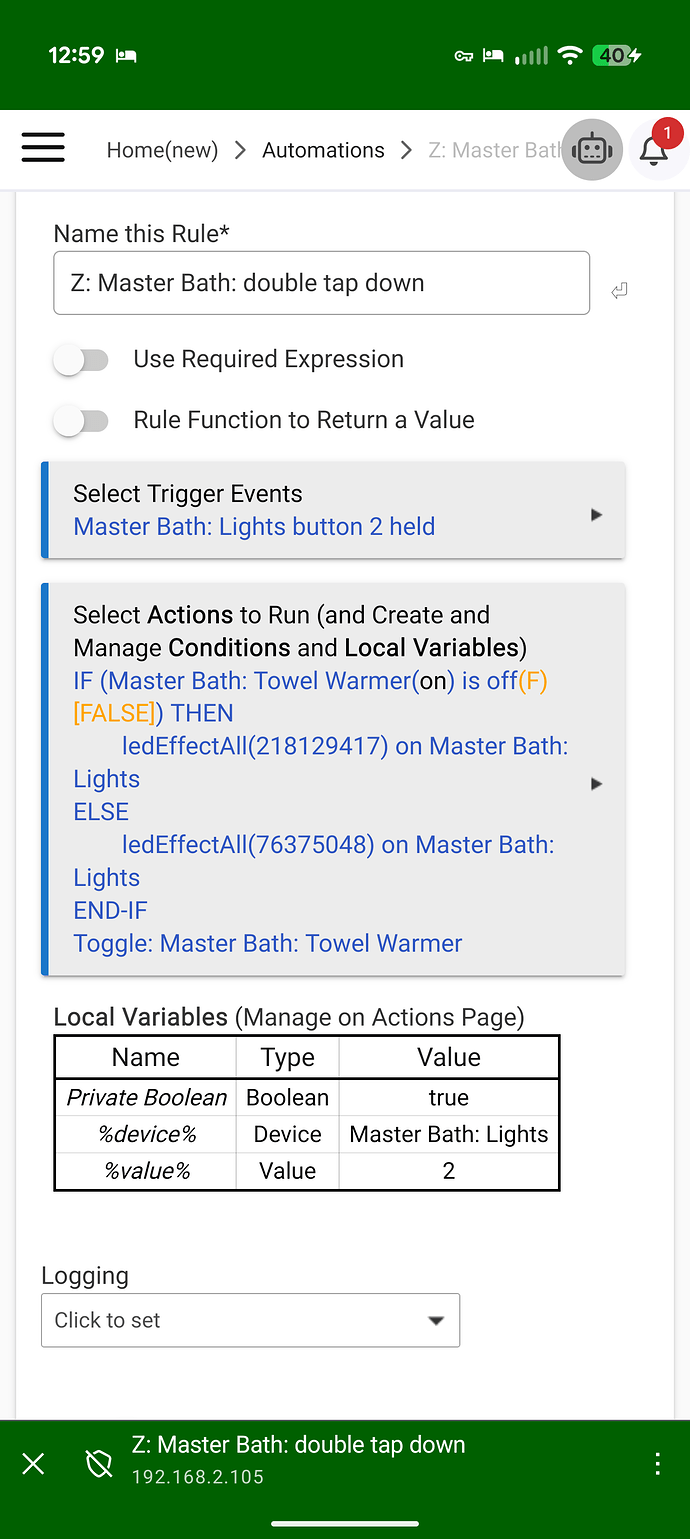Click the IF Towel Warmer condition line
Viewport: 690px width, 1539px height.
tap(310, 697)
